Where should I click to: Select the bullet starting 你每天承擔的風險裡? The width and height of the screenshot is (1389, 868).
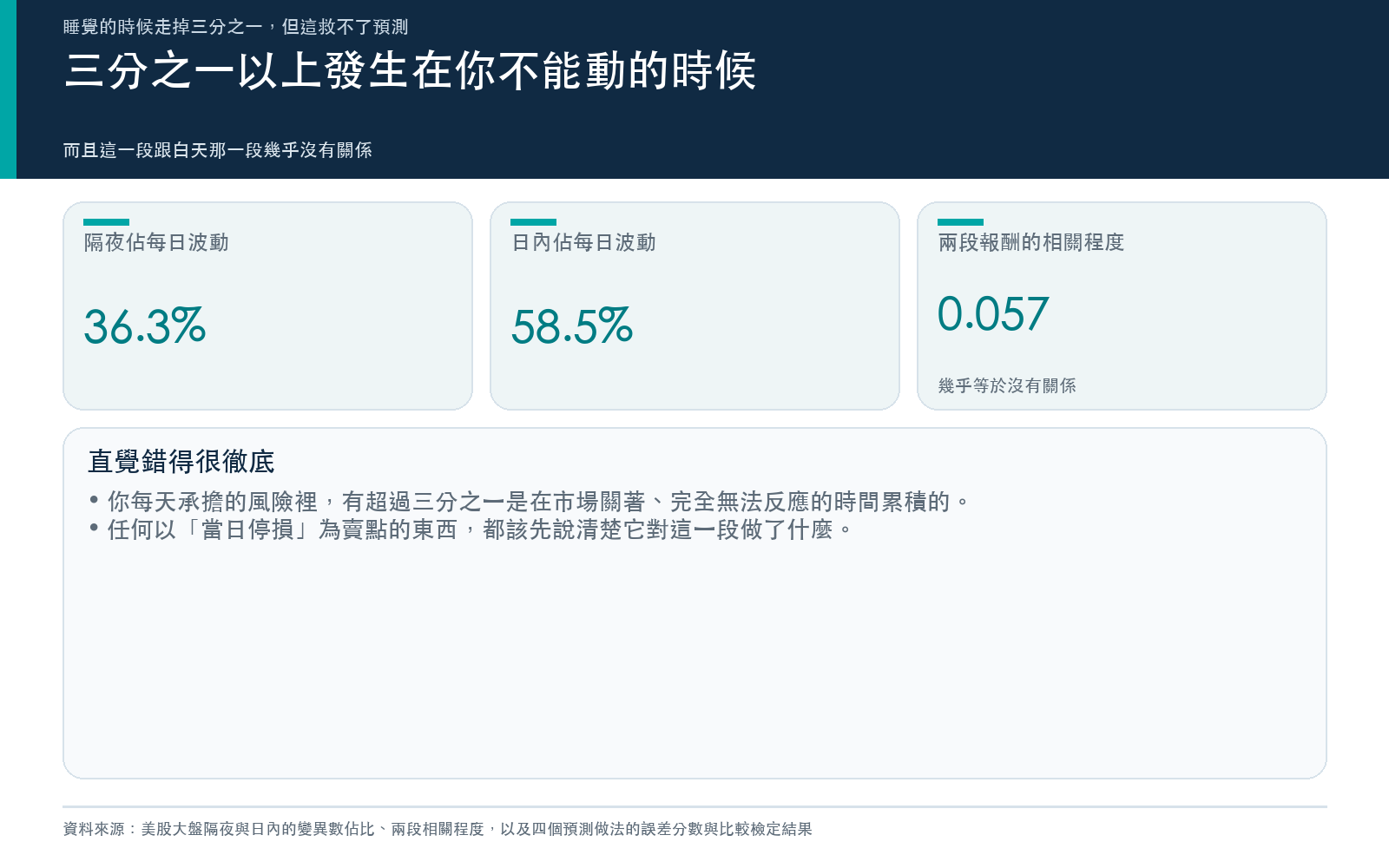click(x=530, y=502)
